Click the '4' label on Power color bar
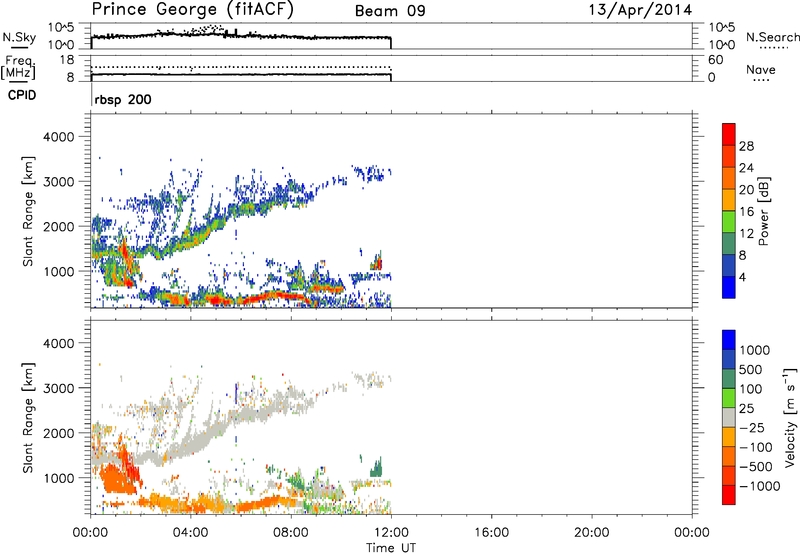 (x=742, y=277)
